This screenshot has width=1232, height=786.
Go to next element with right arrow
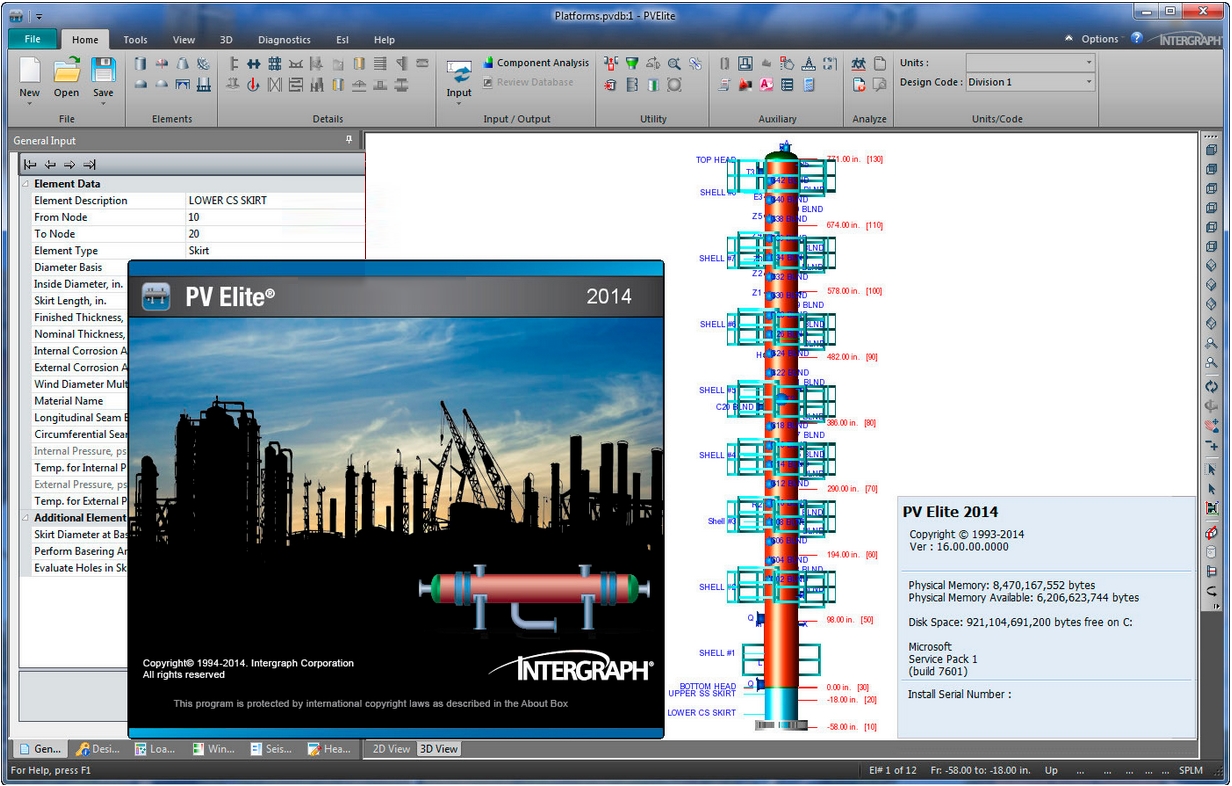(70, 164)
